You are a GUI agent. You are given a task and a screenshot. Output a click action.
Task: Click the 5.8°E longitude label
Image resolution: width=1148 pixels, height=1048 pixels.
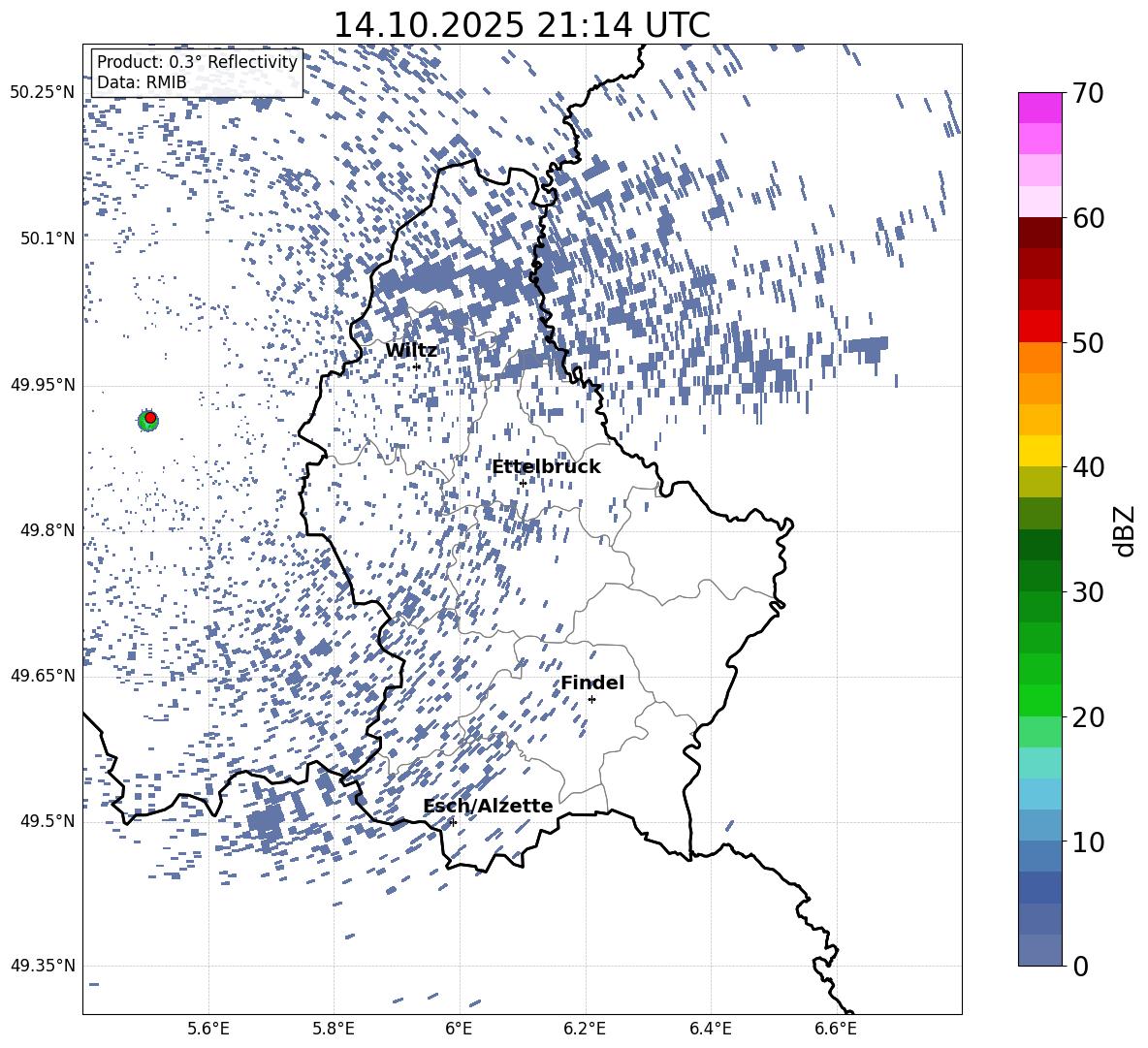[x=334, y=1029]
